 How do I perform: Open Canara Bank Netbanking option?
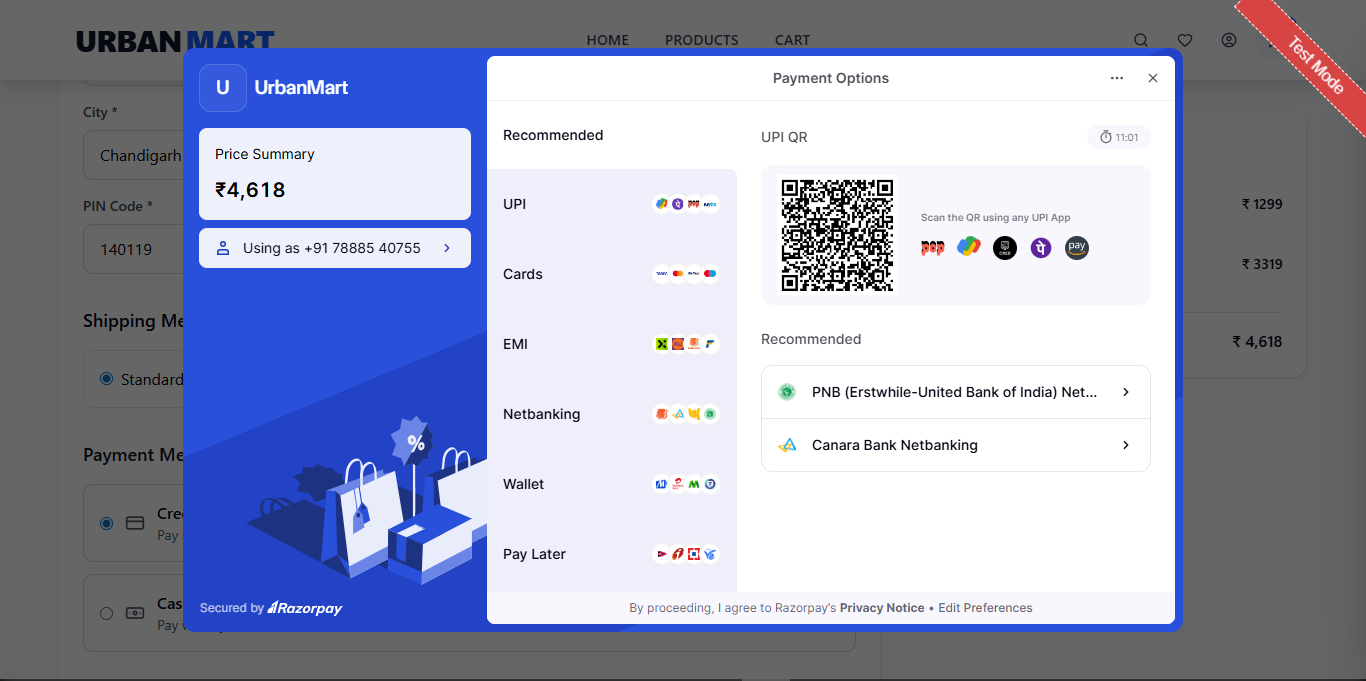coord(955,445)
